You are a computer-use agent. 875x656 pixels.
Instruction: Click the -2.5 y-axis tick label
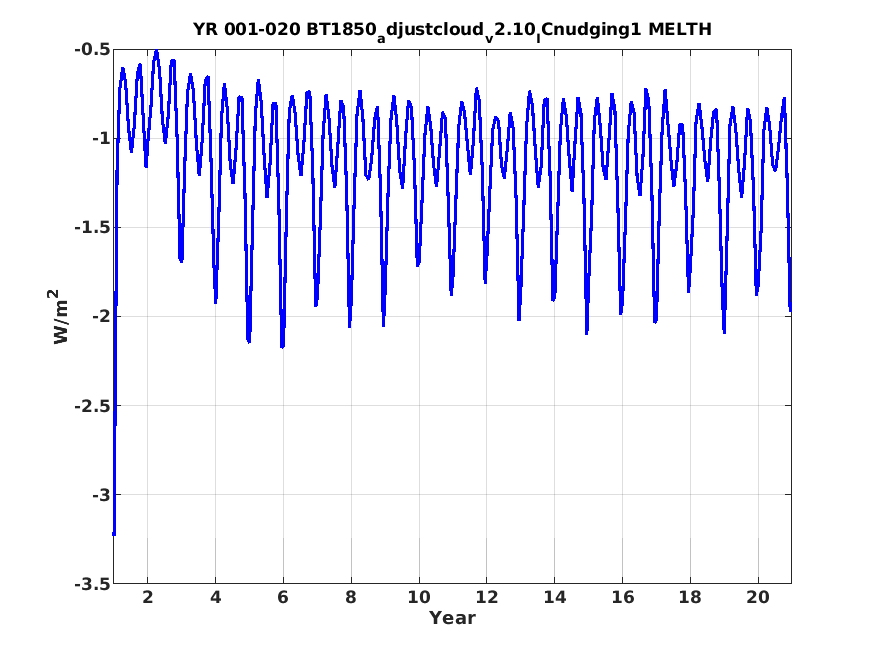click(93, 406)
